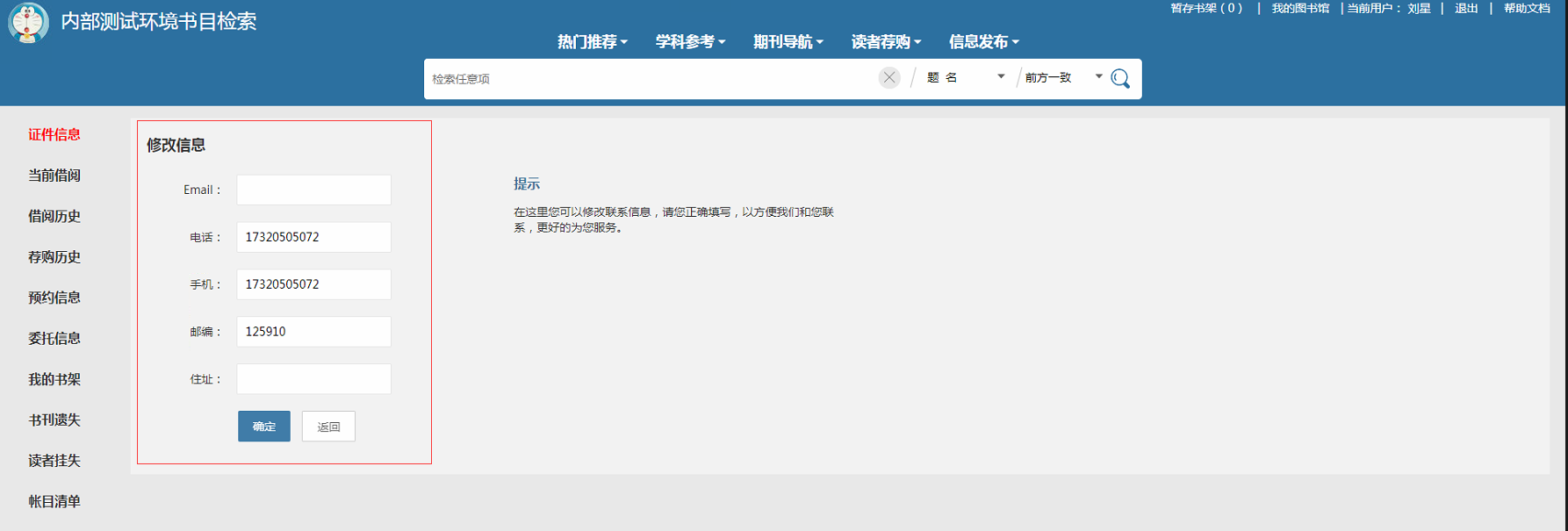Clear the search box with X icon
This screenshot has height=531, width=1568.
coord(889,78)
